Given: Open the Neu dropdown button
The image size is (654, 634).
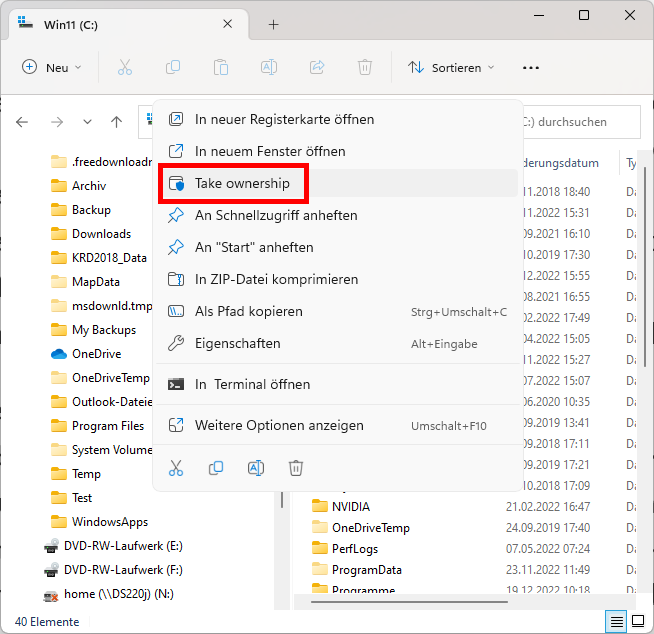Looking at the screenshot, I should point(52,67).
